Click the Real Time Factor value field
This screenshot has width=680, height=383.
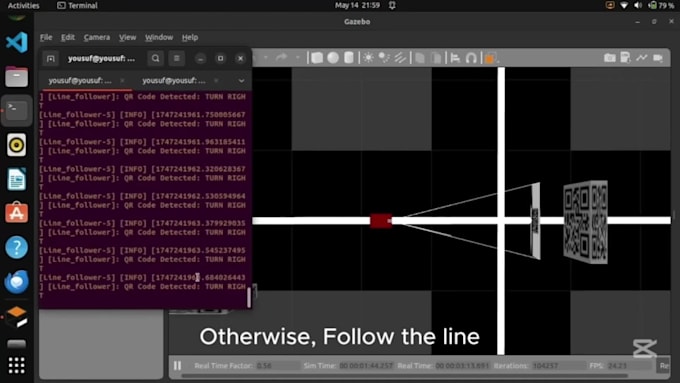pos(278,366)
